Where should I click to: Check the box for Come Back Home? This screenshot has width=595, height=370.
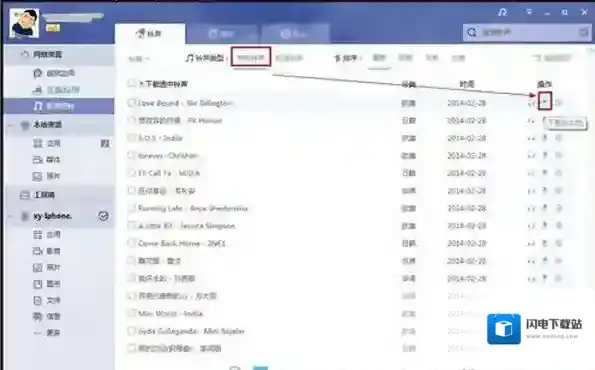point(132,243)
